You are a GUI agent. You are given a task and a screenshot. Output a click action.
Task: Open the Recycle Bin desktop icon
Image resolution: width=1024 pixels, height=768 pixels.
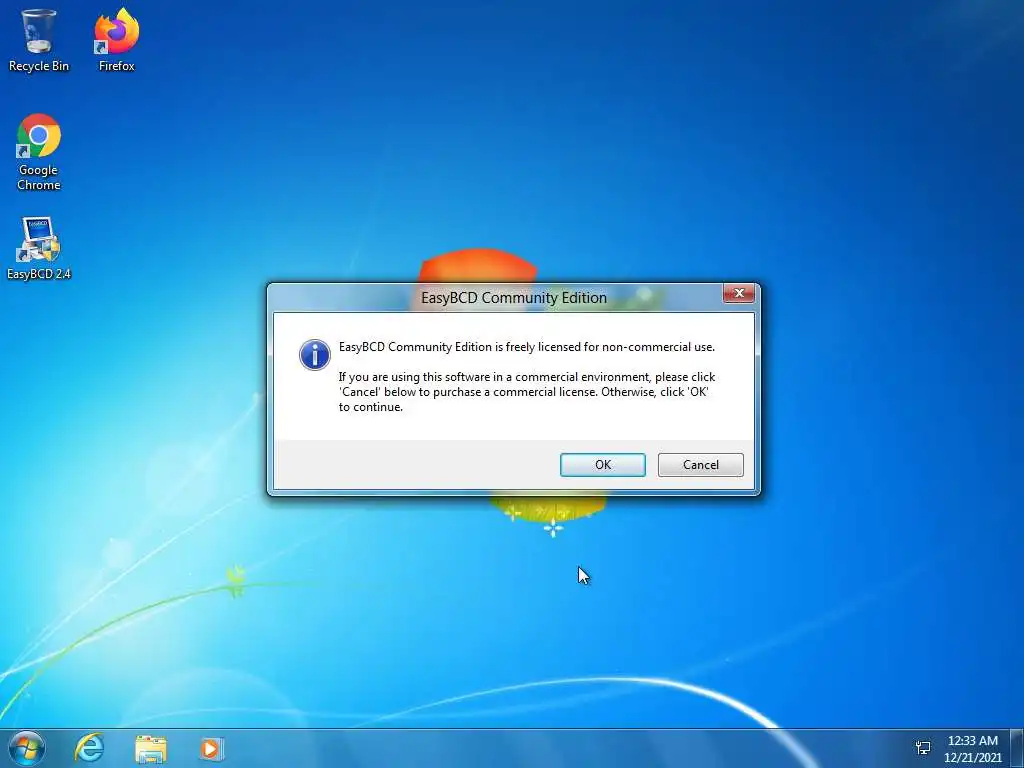(39, 40)
